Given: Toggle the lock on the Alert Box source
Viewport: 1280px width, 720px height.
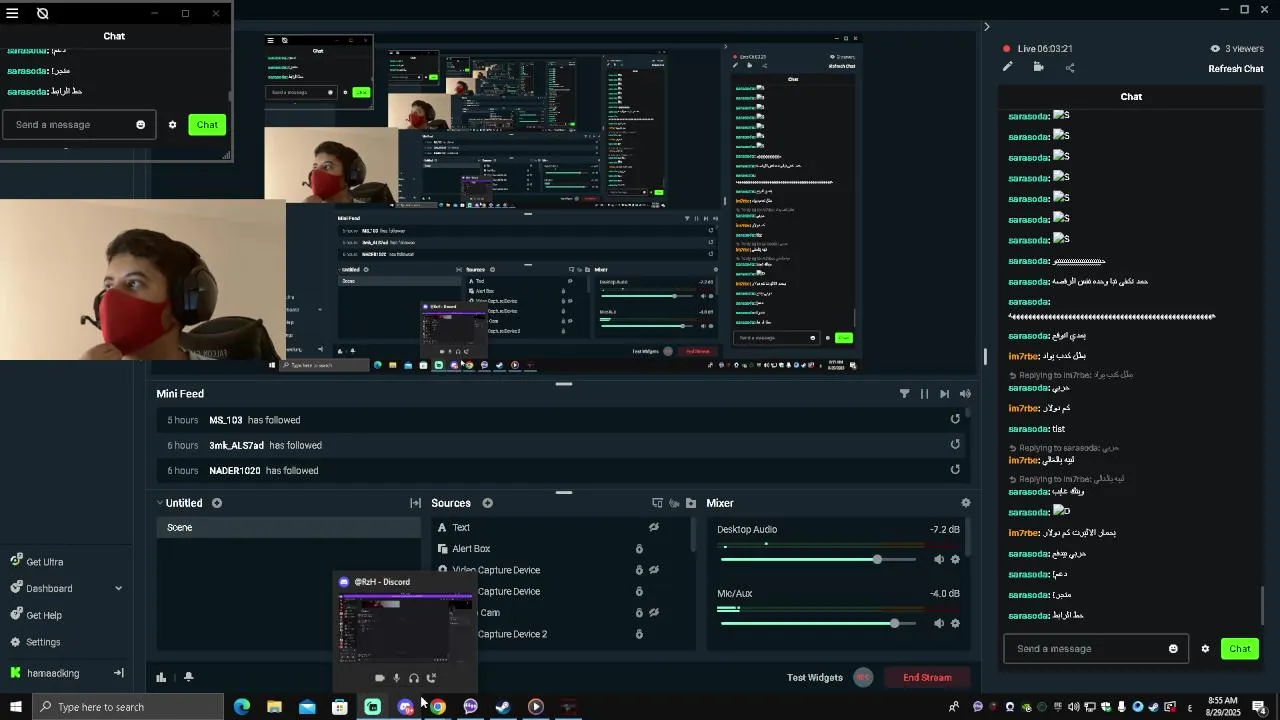Looking at the screenshot, I should click(x=639, y=549).
